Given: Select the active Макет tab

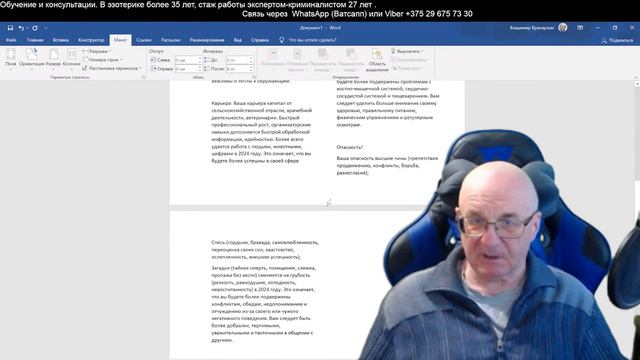Looking at the screenshot, I should coord(120,40).
